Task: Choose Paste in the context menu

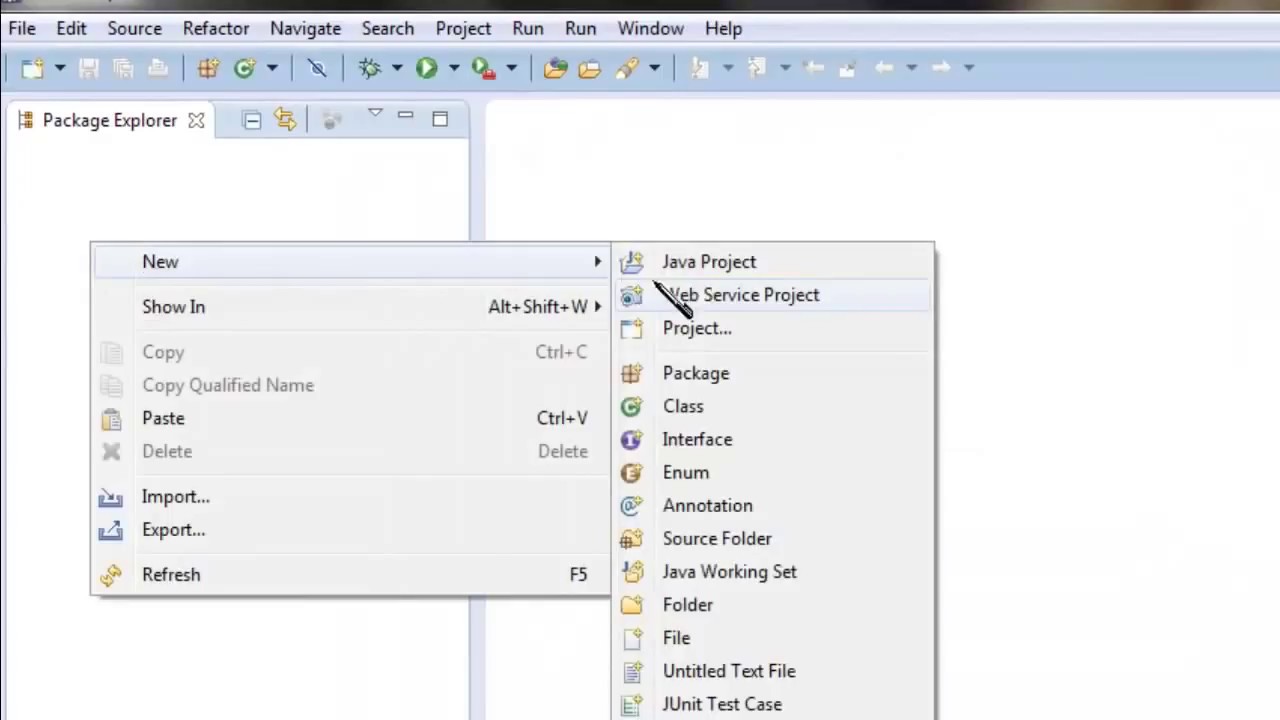Action: point(351,418)
